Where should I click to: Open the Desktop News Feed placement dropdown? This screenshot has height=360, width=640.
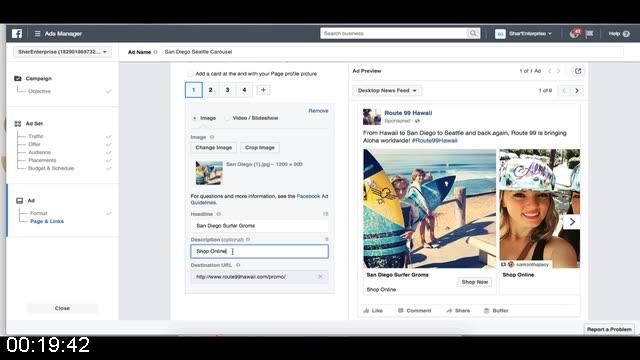point(387,91)
